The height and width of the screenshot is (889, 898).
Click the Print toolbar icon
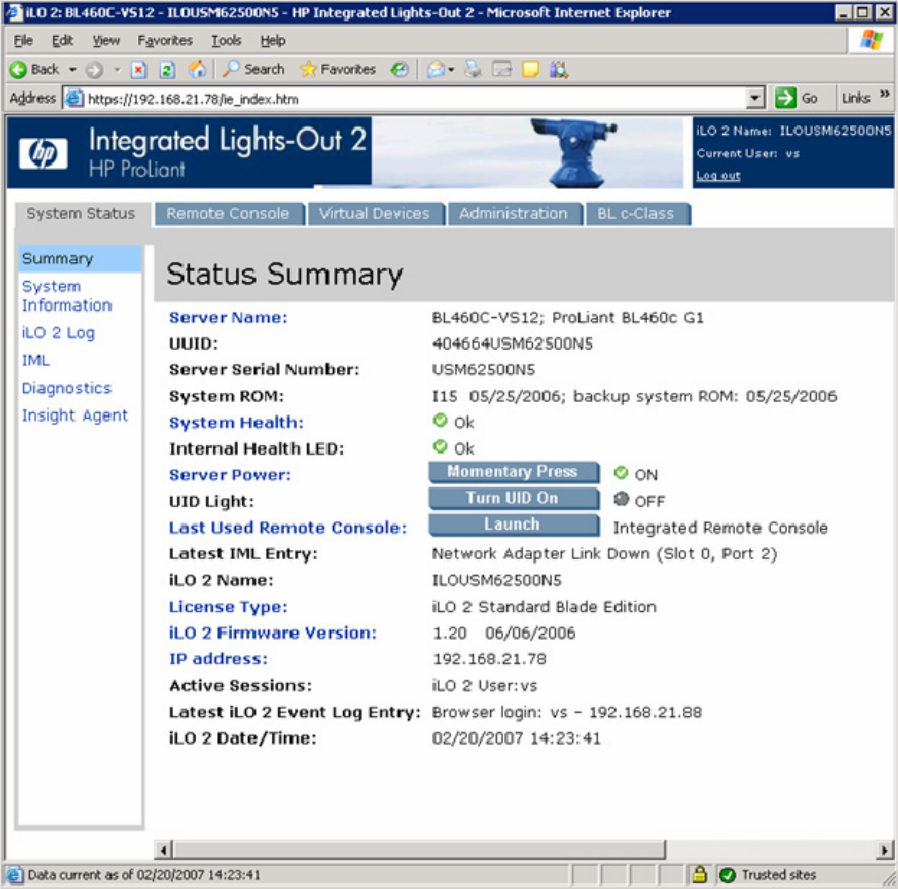pos(473,70)
